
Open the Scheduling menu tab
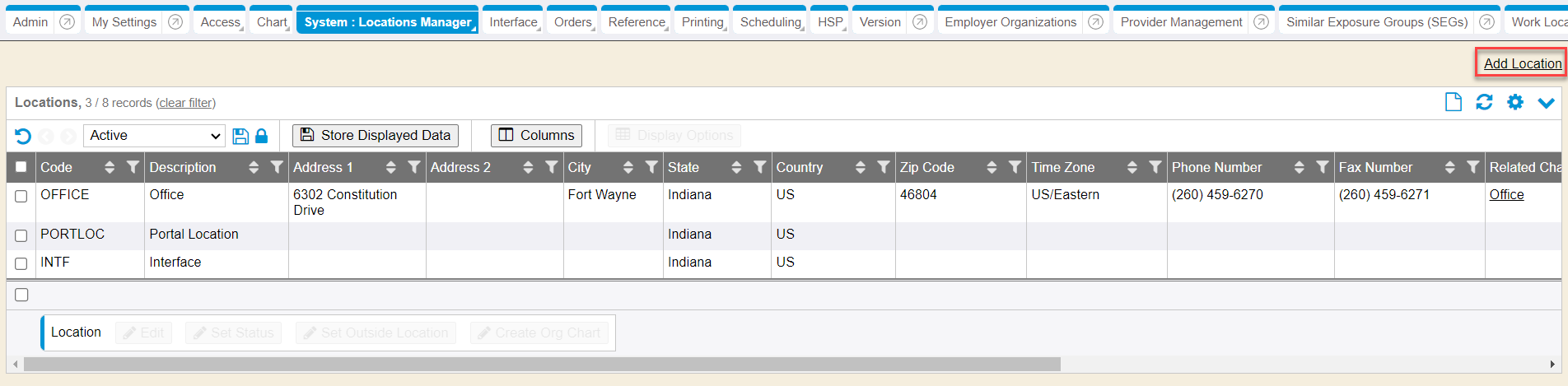point(770,22)
